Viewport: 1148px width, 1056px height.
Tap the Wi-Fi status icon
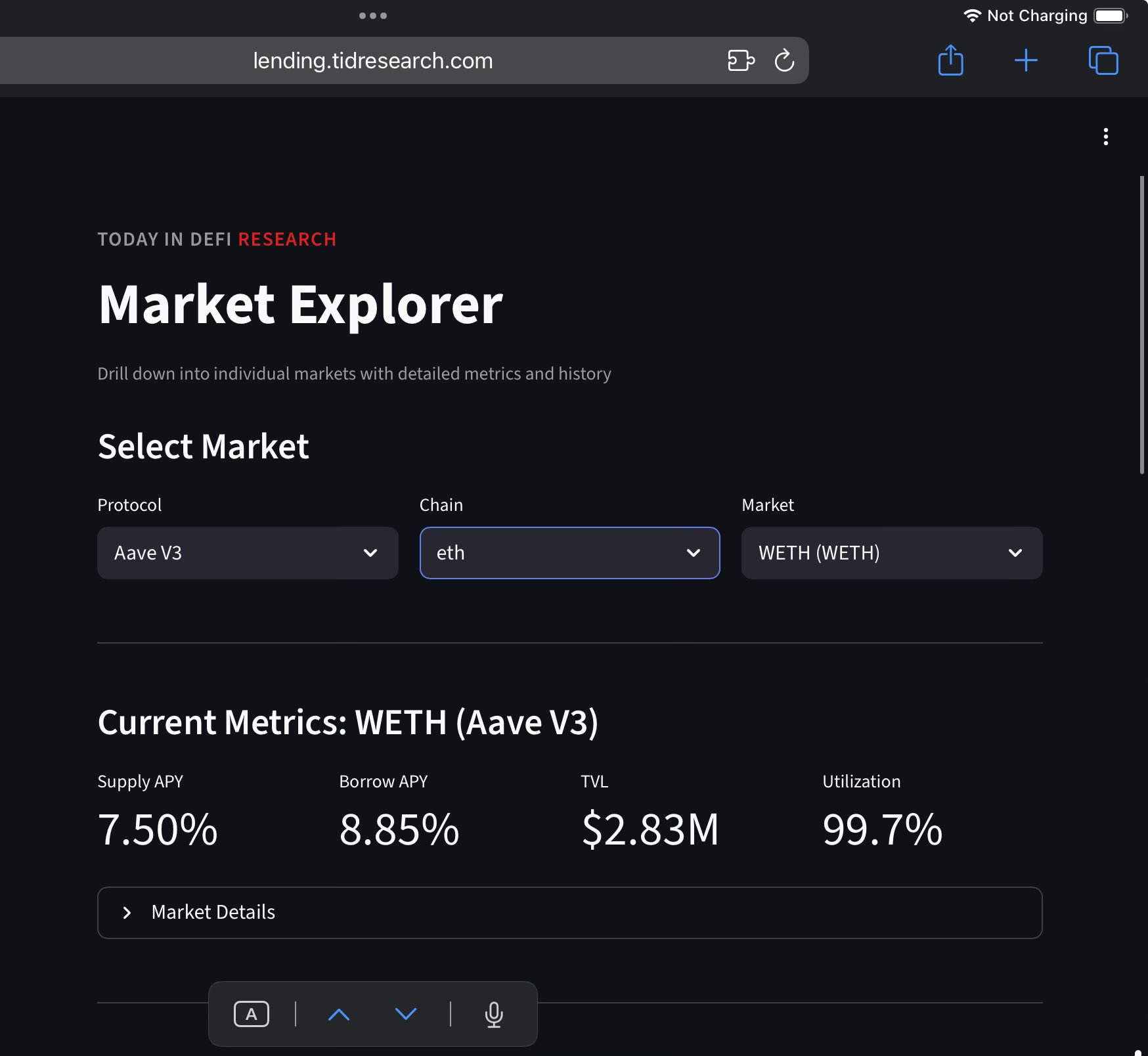[x=972, y=16]
